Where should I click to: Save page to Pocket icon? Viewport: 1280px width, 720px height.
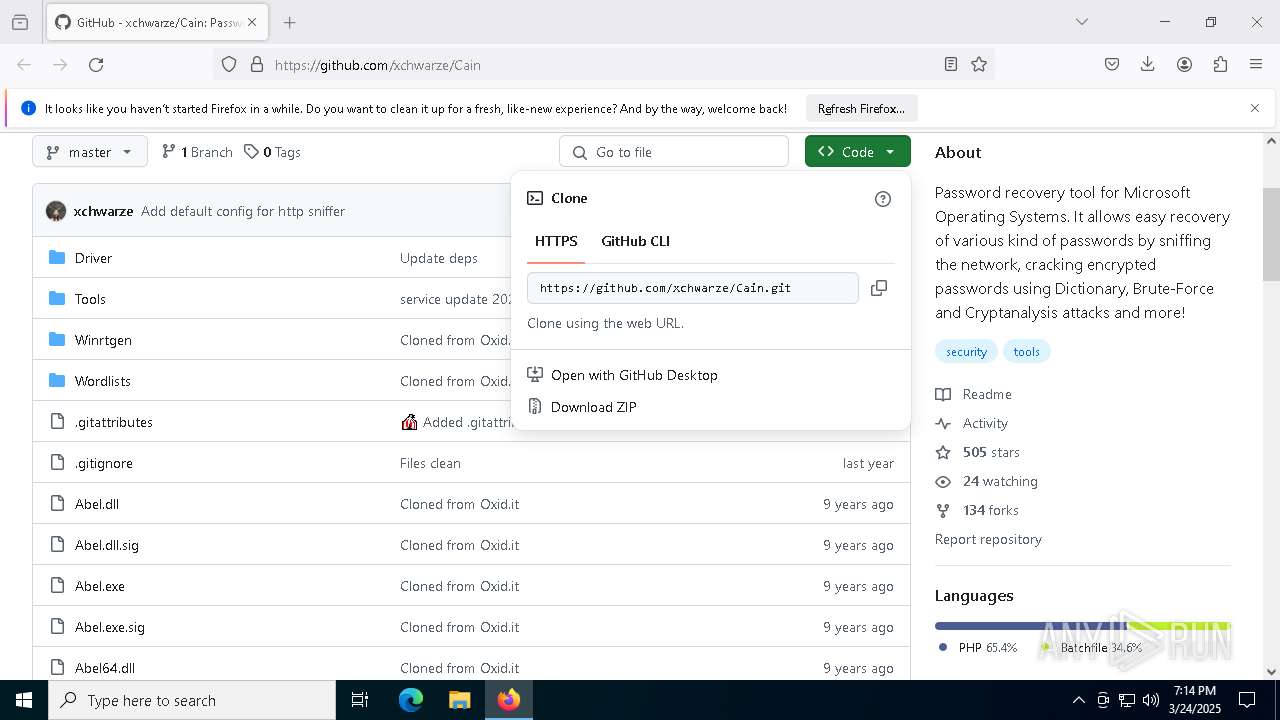pyautogui.click(x=1112, y=64)
